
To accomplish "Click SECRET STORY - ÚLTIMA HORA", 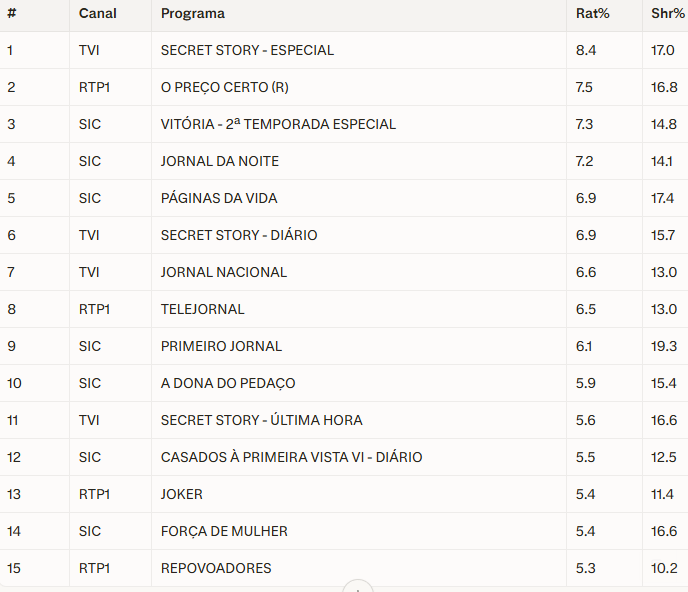I will tap(261, 420).
